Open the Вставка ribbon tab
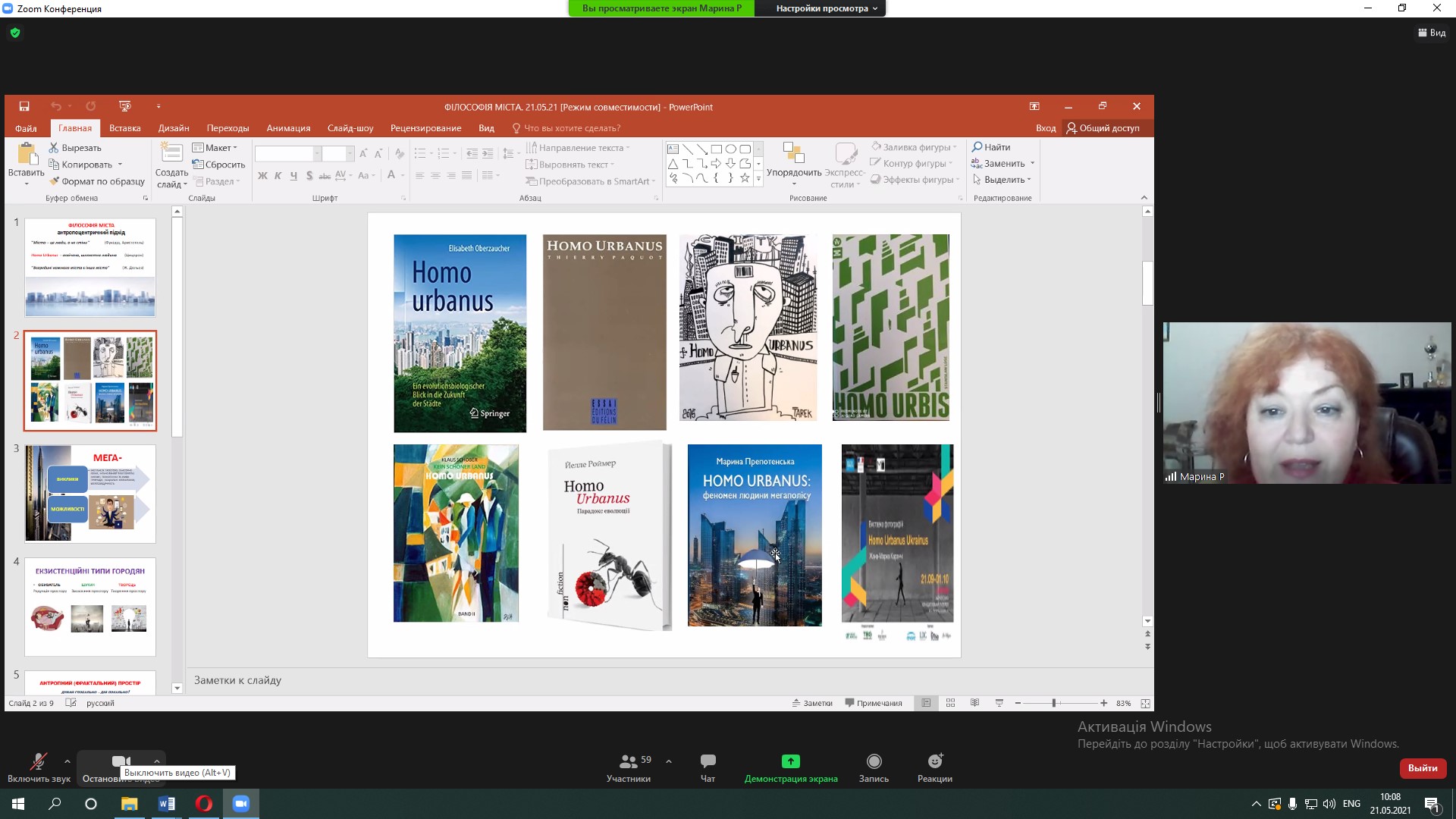Viewport: 1456px width, 819px height. [124, 128]
